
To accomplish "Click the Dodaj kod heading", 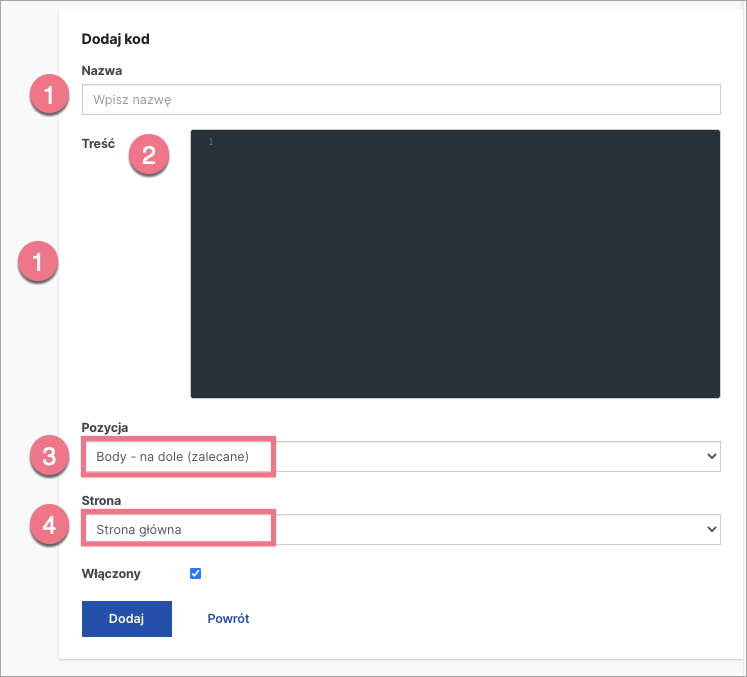I will click(x=115, y=39).
